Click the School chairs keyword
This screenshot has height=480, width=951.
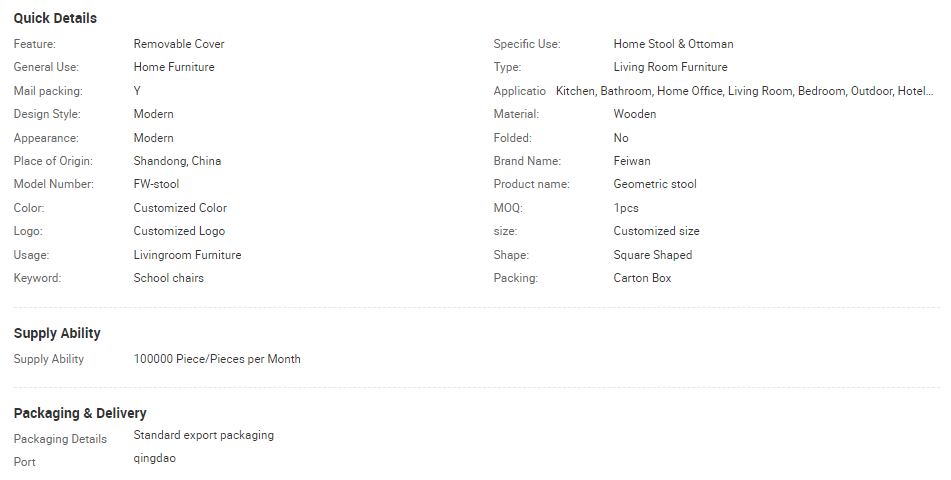tap(168, 278)
